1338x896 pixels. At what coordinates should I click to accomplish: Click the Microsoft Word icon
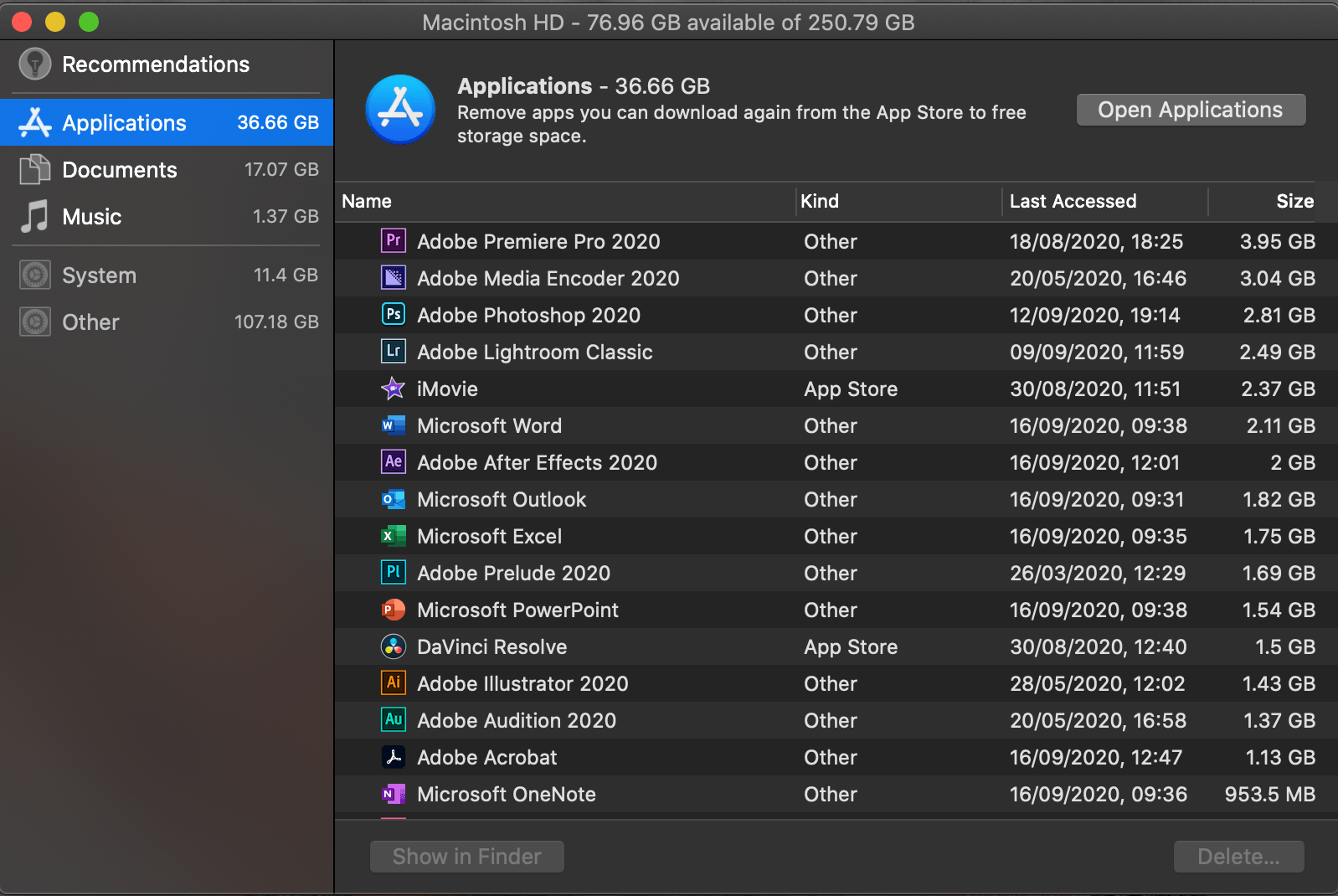[x=394, y=425]
